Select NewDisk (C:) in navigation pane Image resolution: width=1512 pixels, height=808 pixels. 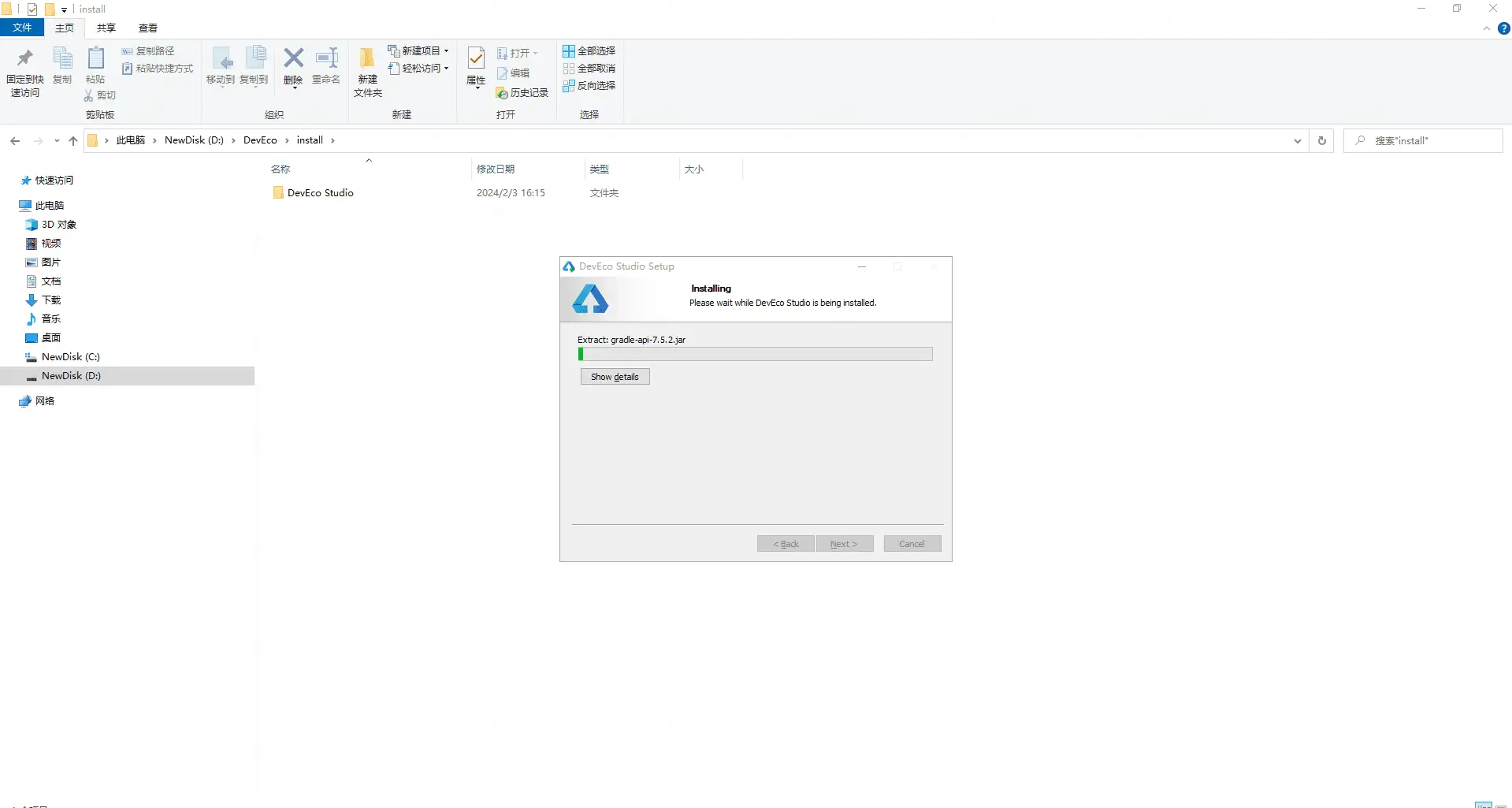(x=70, y=357)
